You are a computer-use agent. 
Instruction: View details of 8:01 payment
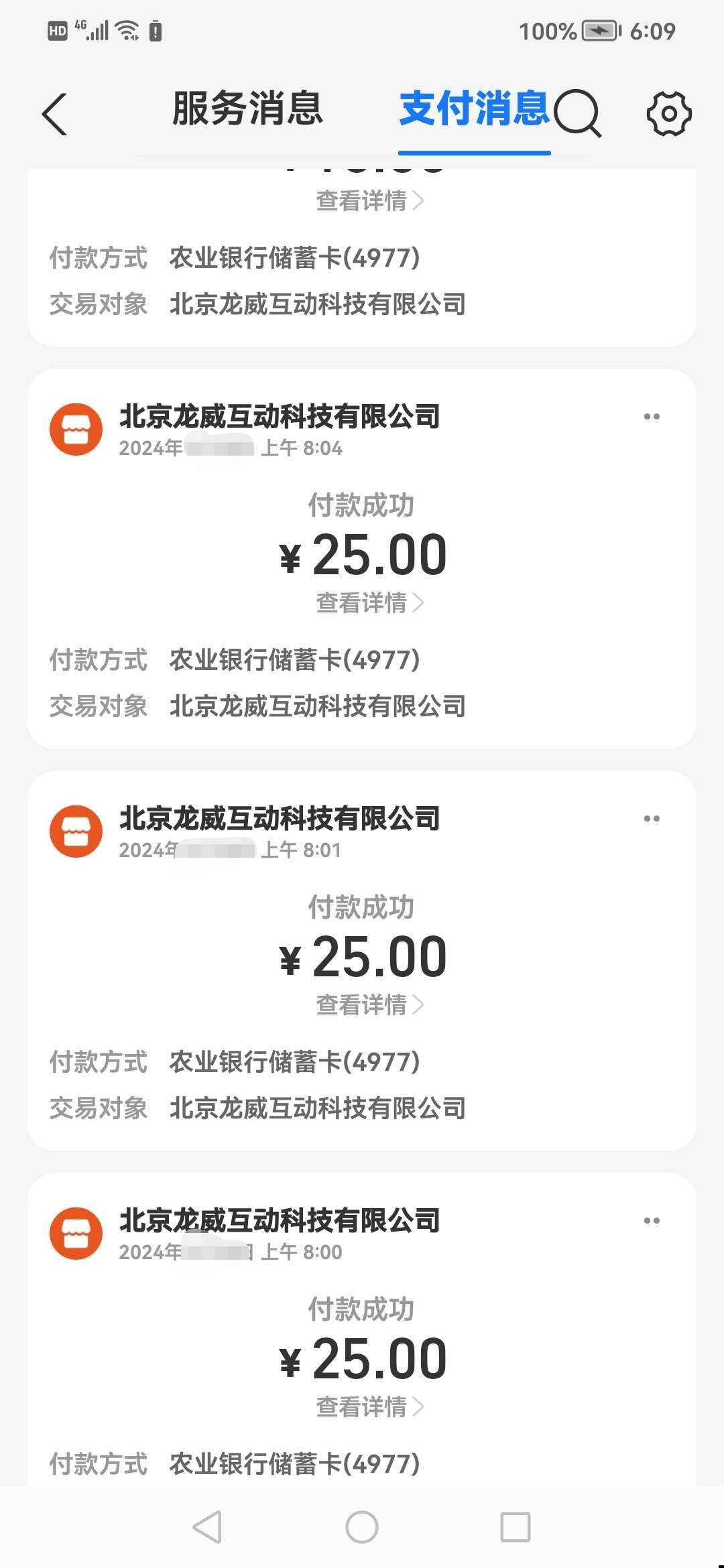coord(369,1005)
